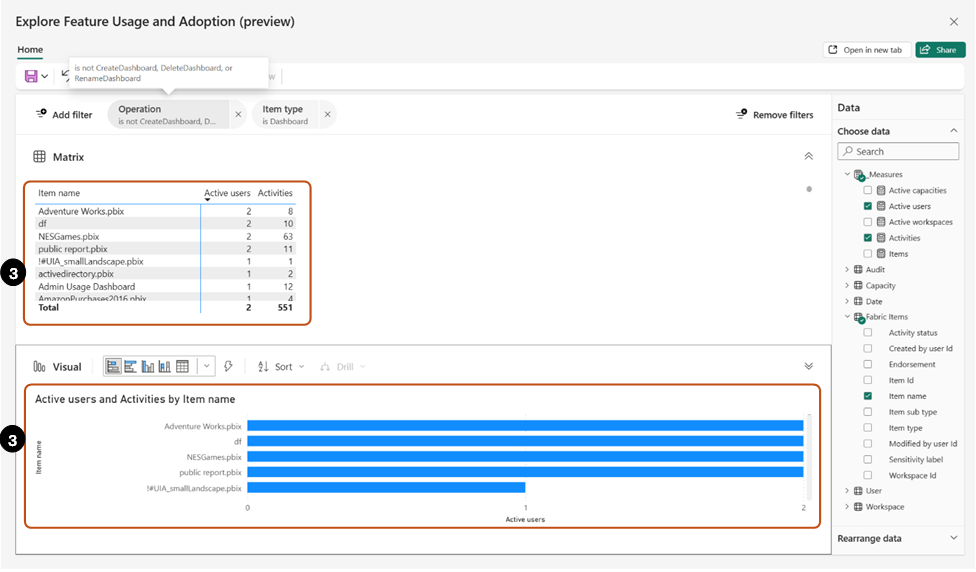Screen dimensions: 976x572
Task: Select the table visual type icon
Action: click(182, 367)
